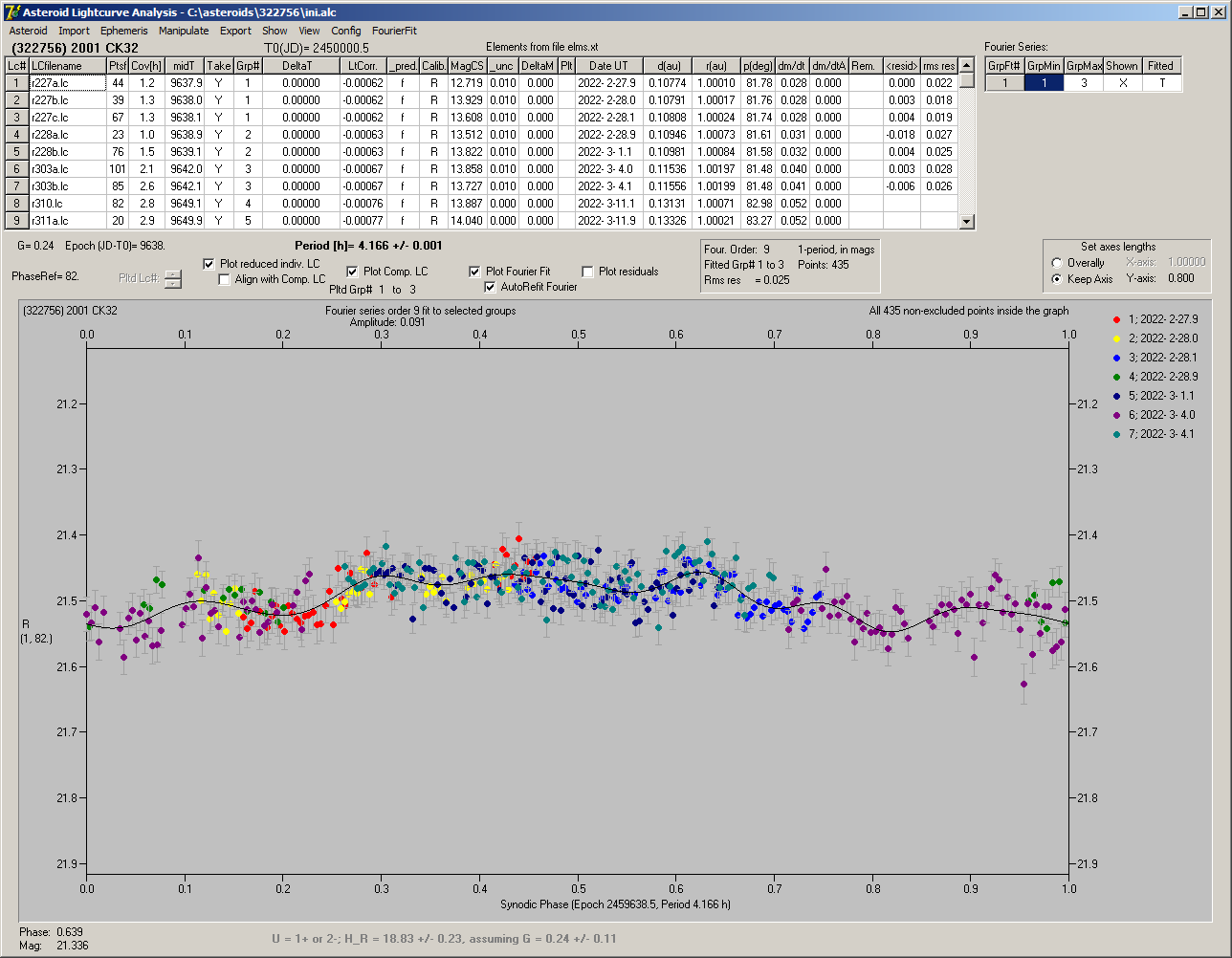Enable Align with Comp. LC checkbox
Screen dimensions: 1232x958
[225, 279]
